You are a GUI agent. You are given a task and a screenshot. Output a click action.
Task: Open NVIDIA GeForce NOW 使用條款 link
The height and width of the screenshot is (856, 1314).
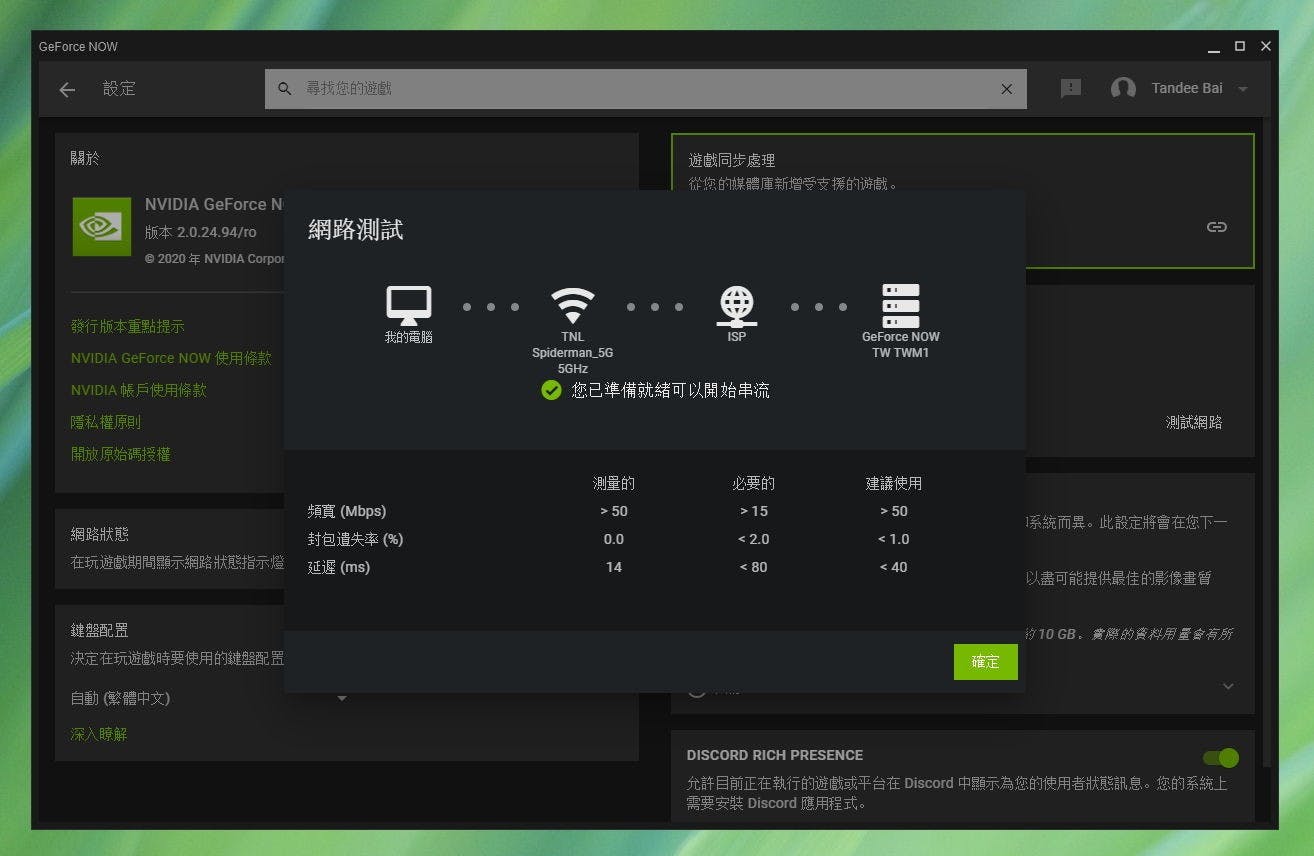171,358
